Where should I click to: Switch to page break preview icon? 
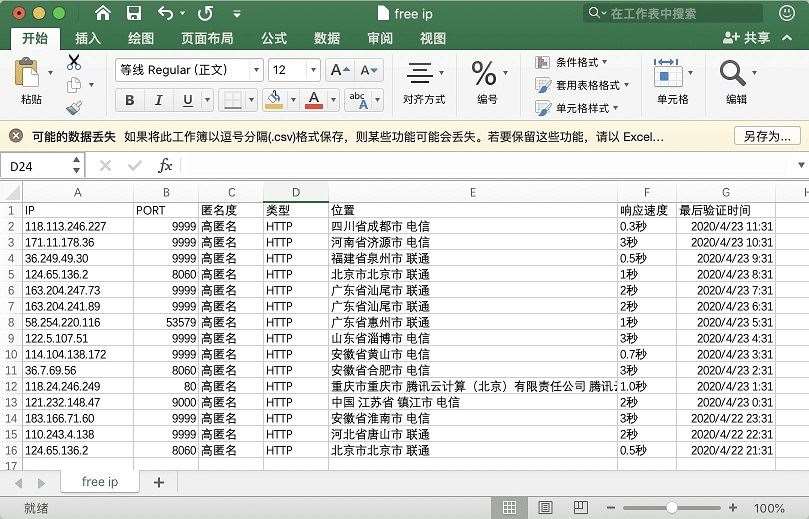(x=580, y=508)
